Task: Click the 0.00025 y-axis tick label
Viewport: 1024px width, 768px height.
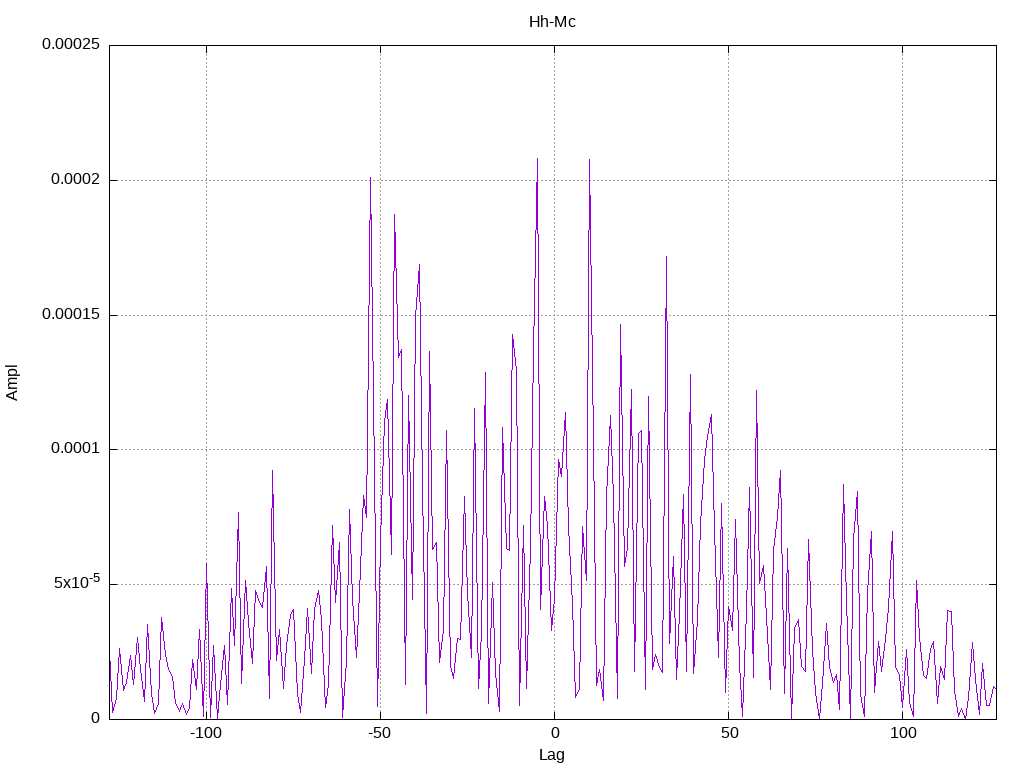Action: [71, 44]
